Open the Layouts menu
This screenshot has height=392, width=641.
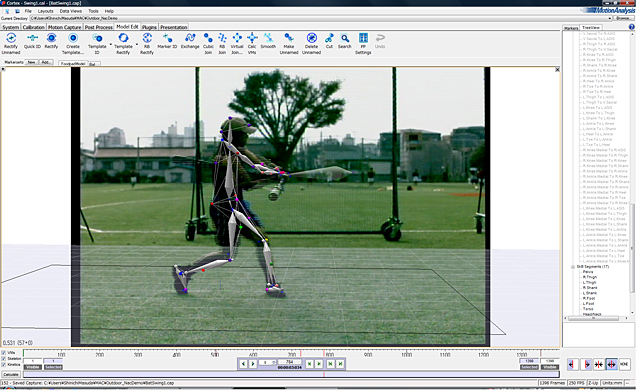45,11
